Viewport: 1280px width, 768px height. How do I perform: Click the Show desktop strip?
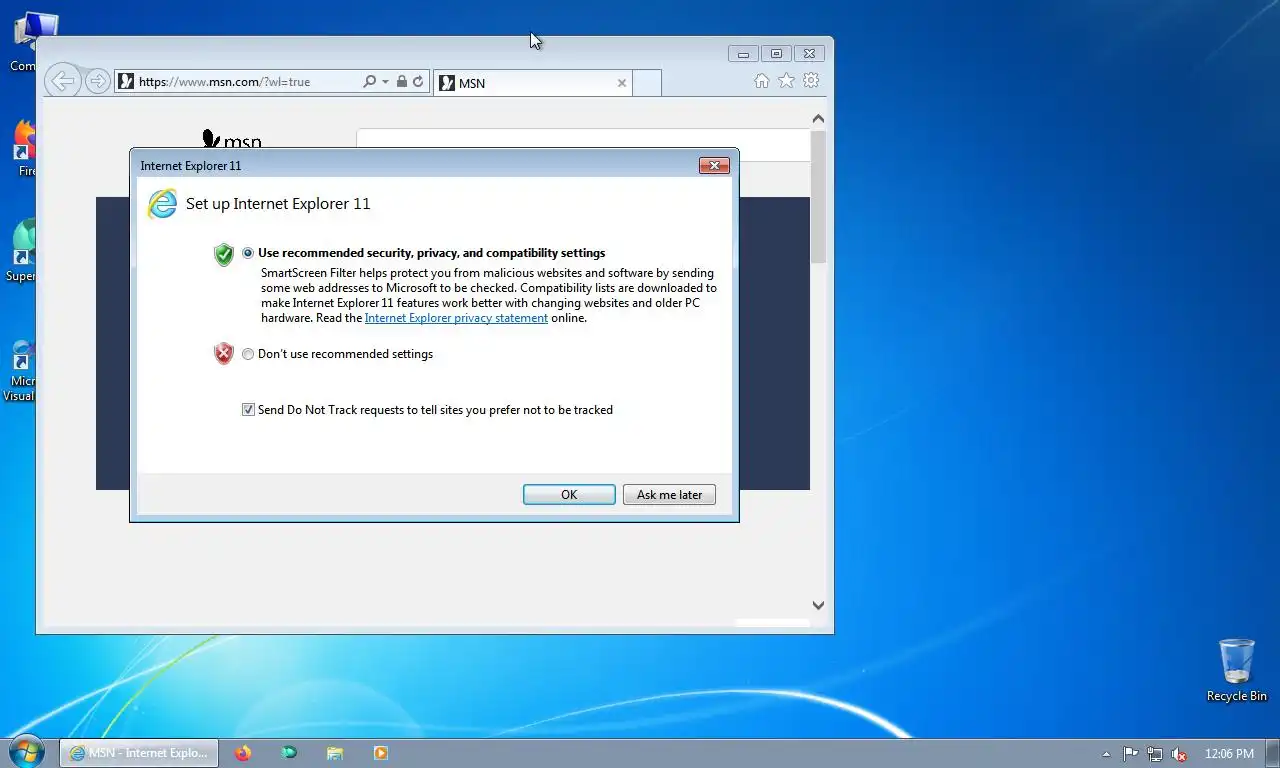pos(1273,753)
